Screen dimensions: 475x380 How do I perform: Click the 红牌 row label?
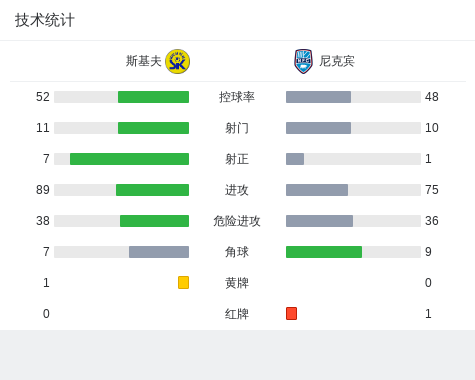pos(237,314)
